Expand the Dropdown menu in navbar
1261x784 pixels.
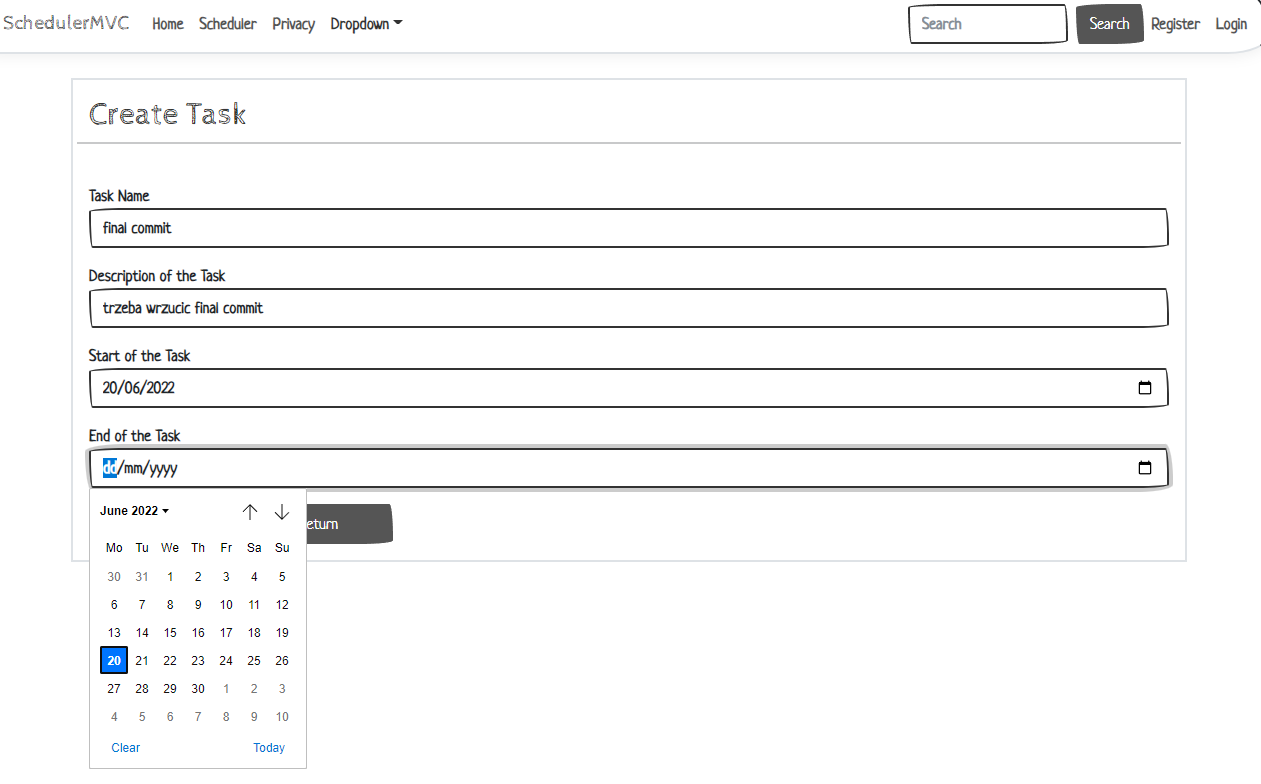pos(366,24)
